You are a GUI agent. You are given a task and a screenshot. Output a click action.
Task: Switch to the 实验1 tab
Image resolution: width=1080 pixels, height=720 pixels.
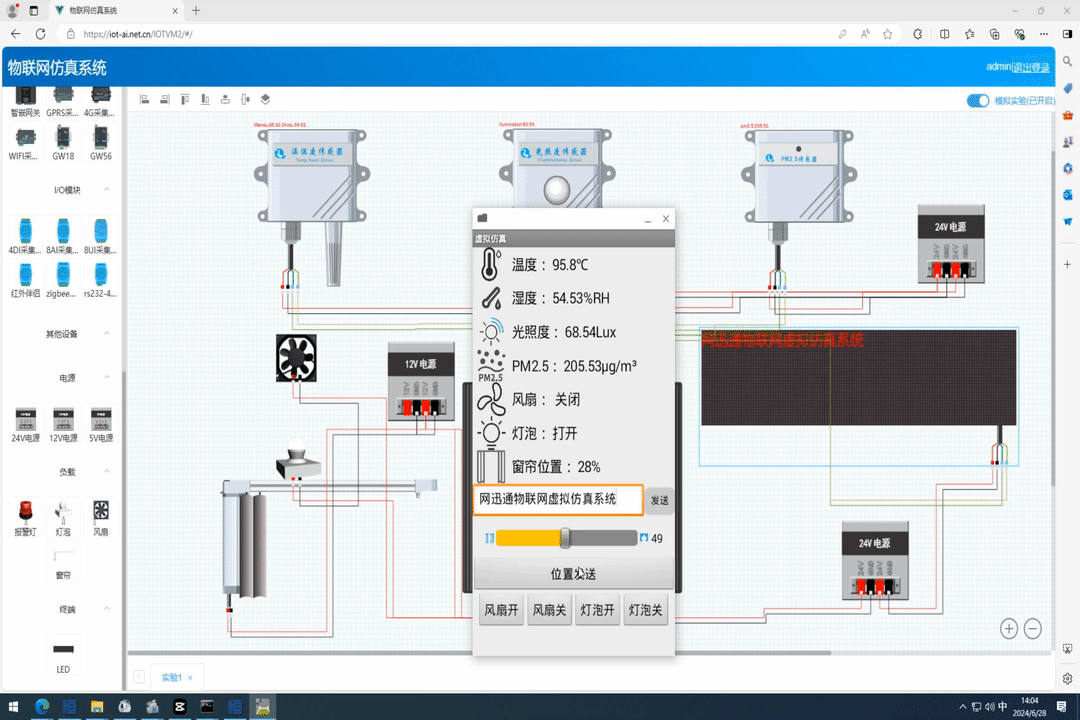173,677
